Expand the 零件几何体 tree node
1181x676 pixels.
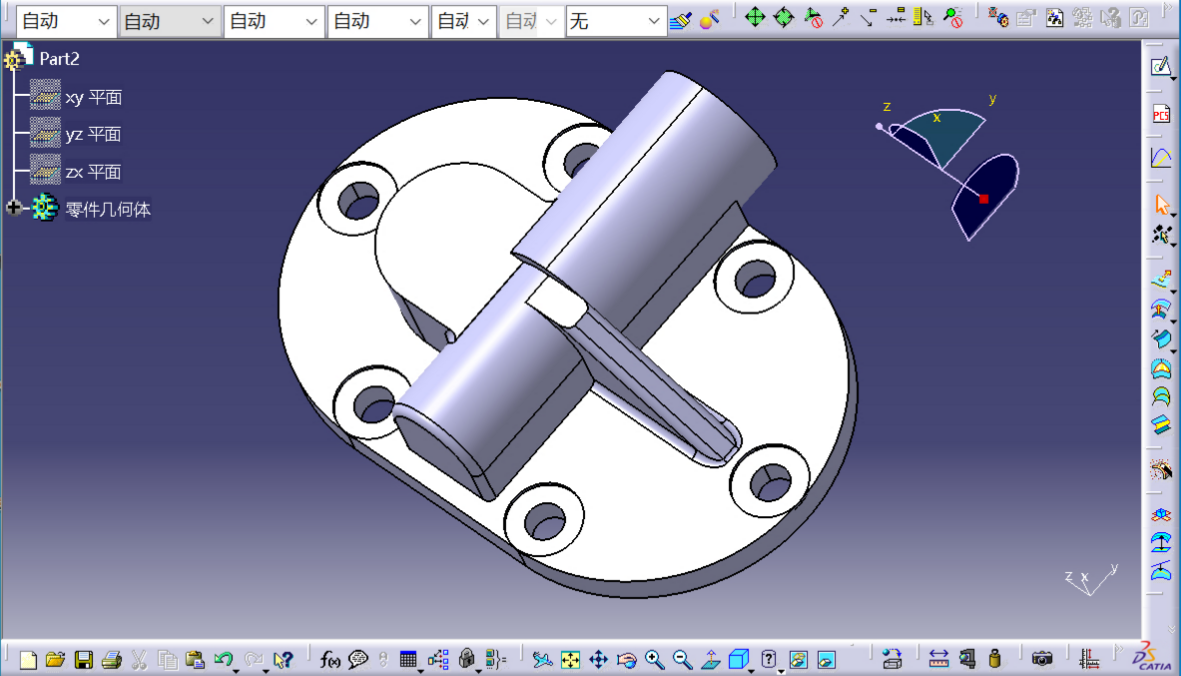[x=14, y=208]
